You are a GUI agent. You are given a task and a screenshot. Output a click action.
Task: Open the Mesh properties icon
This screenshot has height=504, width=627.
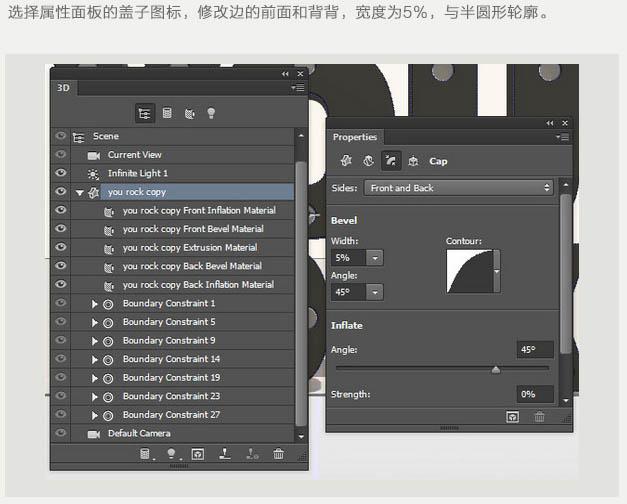click(347, 160)
